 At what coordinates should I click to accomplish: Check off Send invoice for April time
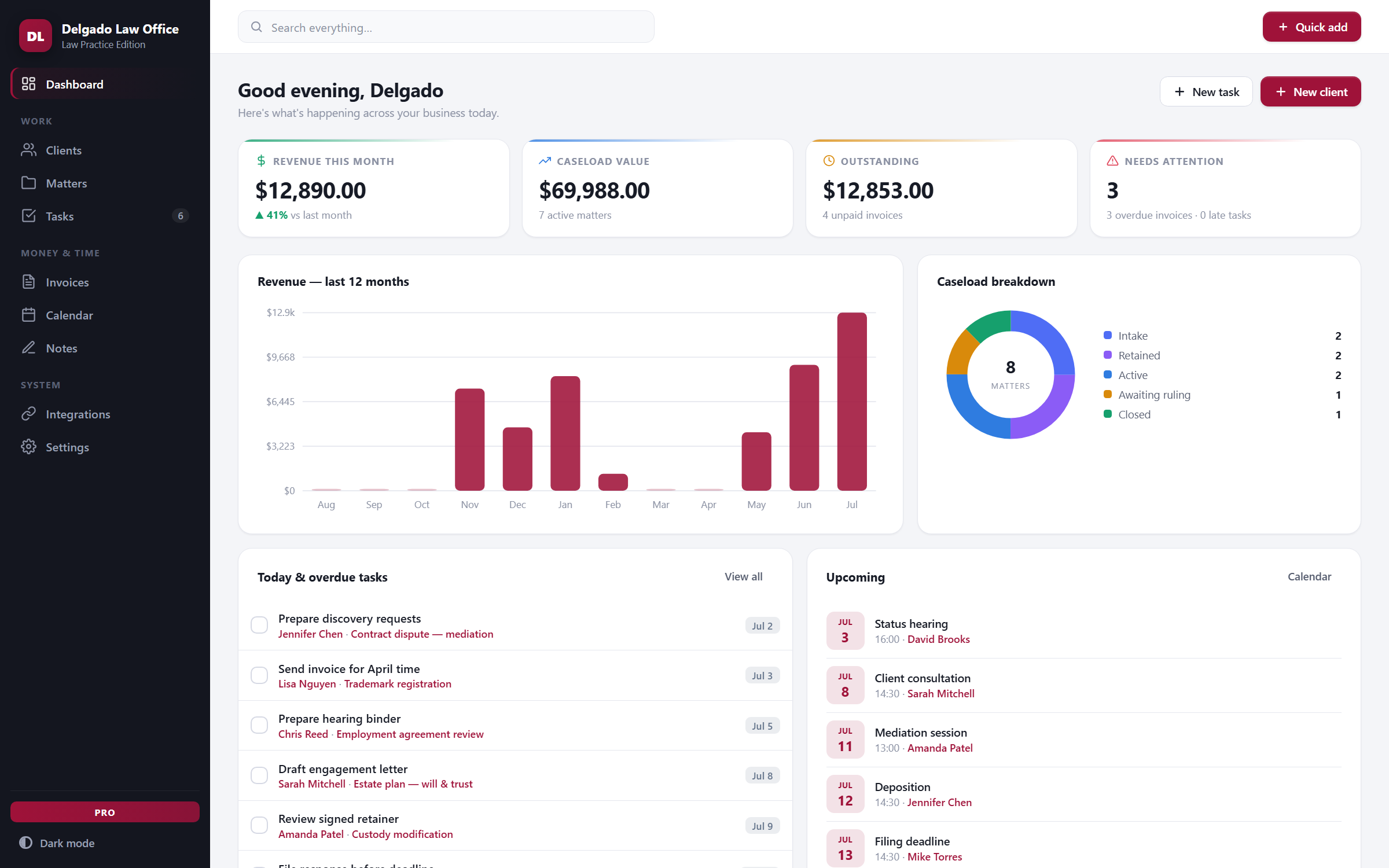coord(259,675)
